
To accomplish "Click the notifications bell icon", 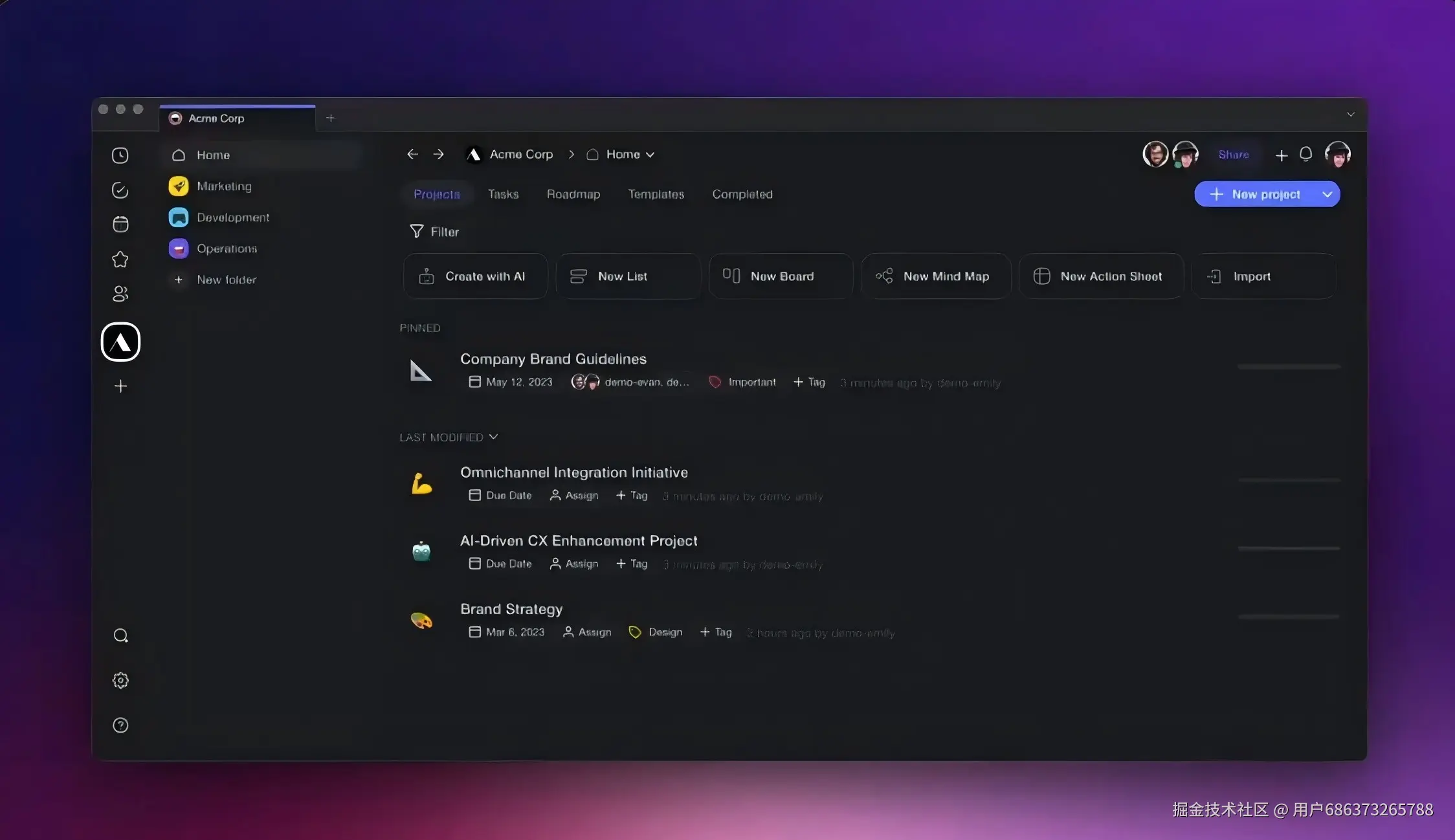I will point(1305,154).
